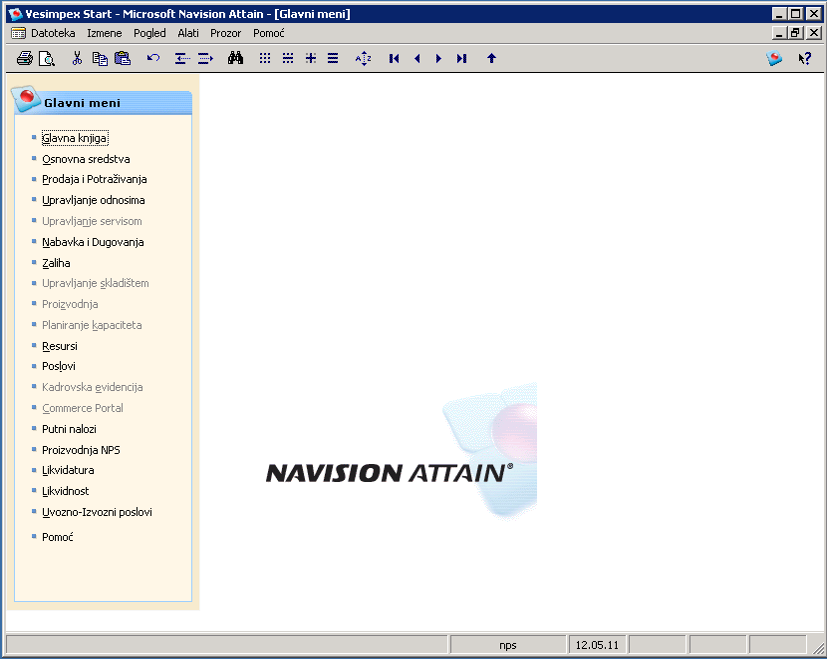The width and height of the screenshot is (827, 659).
Task: Click the Navision app icon in title bar
Action: 16,14
